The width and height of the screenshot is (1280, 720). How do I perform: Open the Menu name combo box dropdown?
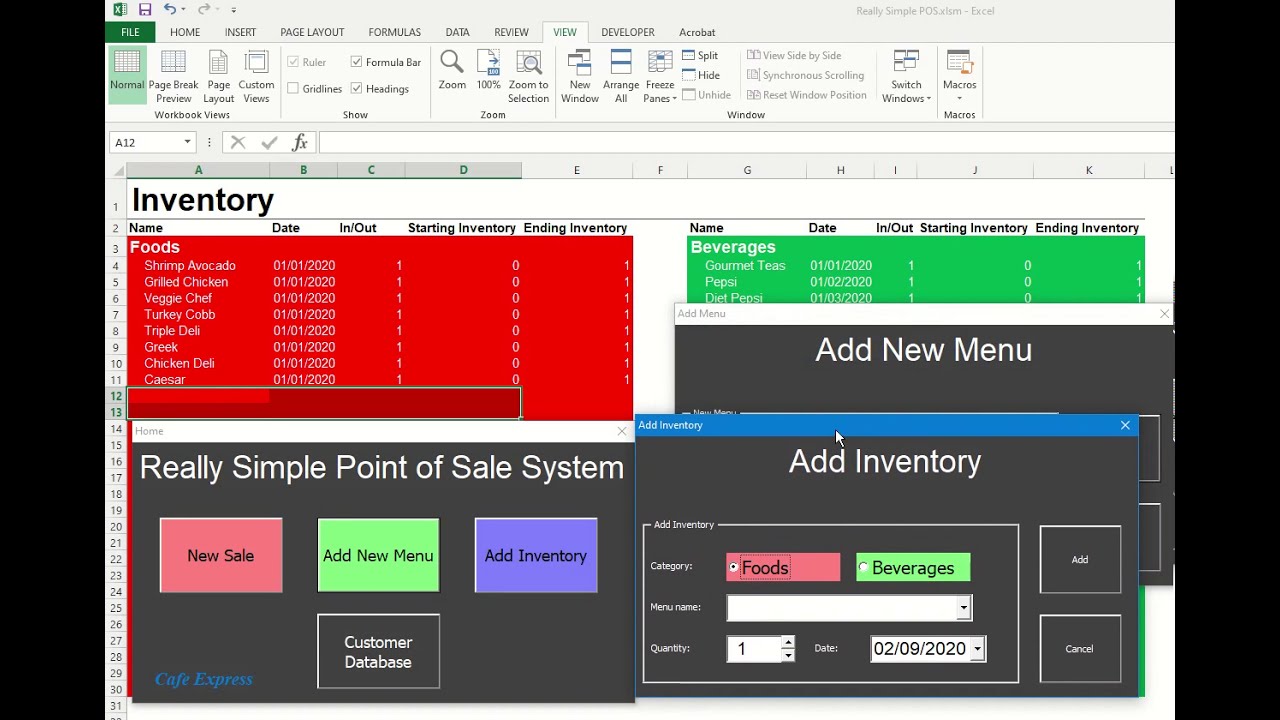pyautogui.click(x=963, y=608)
